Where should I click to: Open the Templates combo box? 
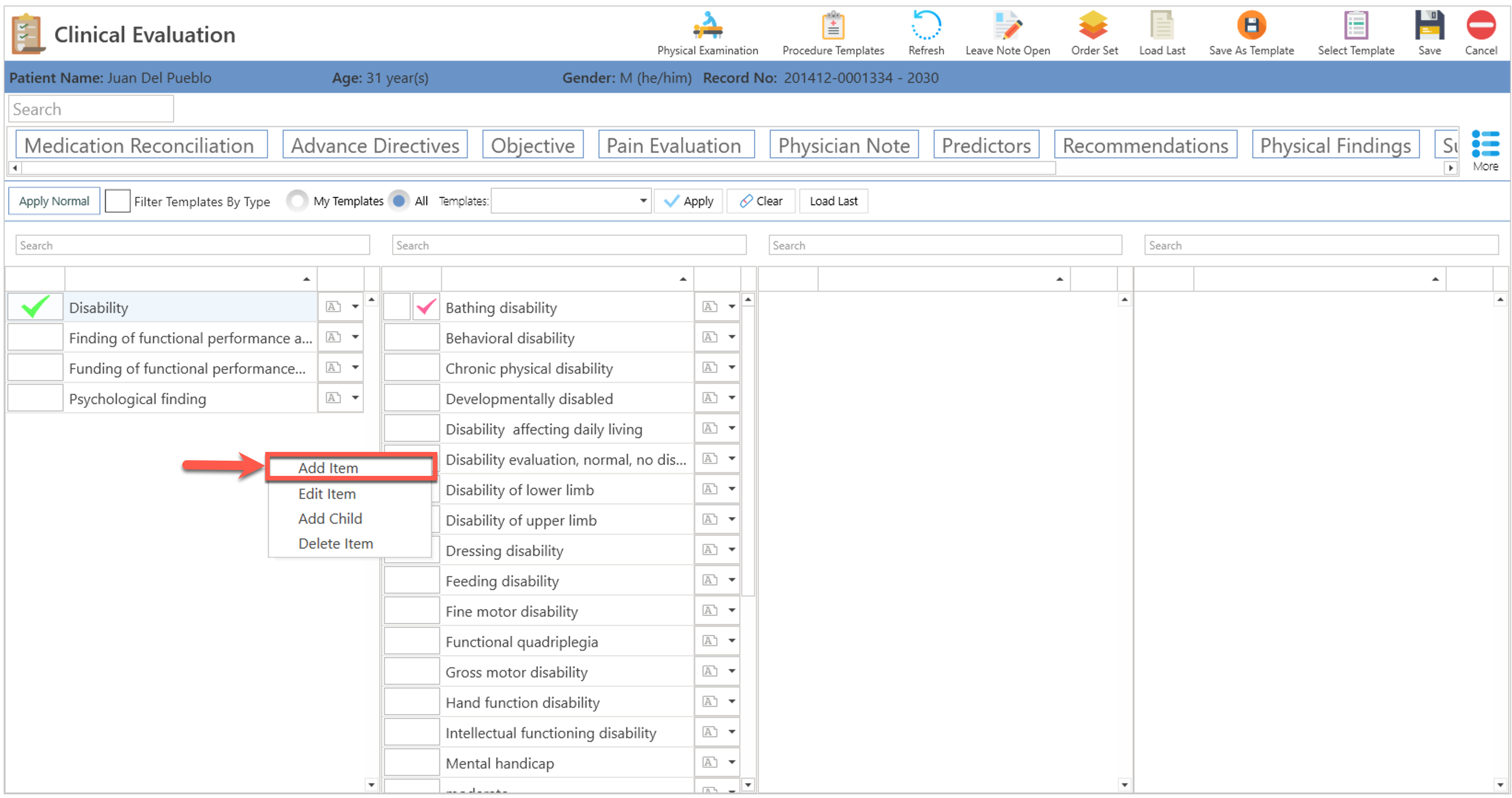click(570, 201)
